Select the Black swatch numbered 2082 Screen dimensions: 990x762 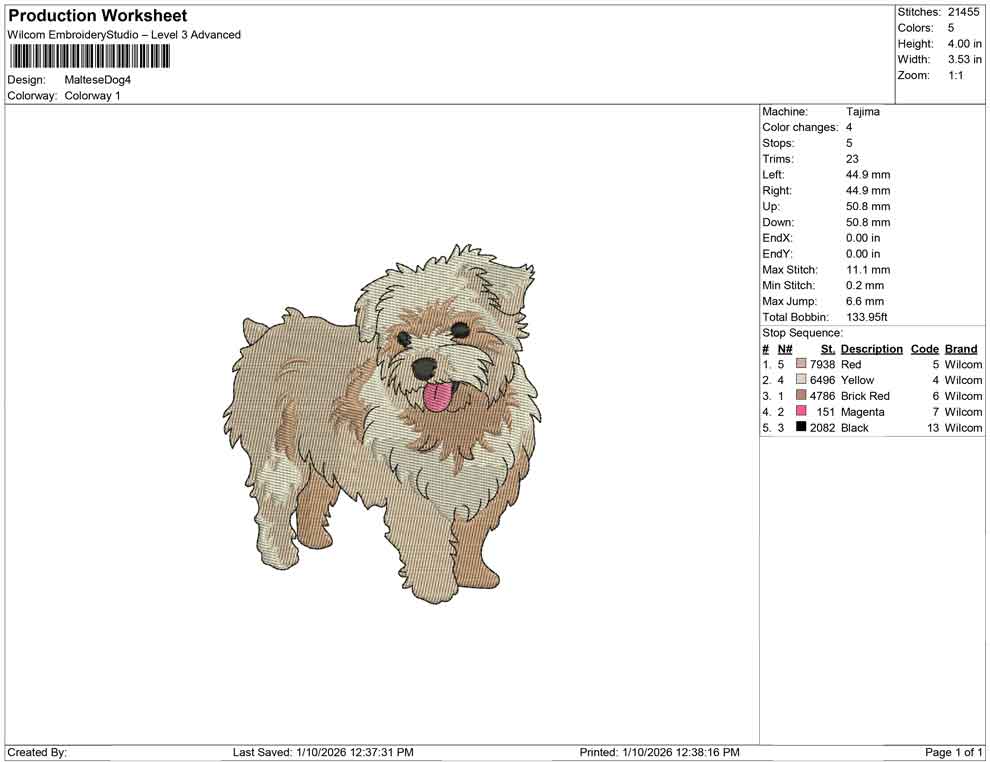[799, 427]
